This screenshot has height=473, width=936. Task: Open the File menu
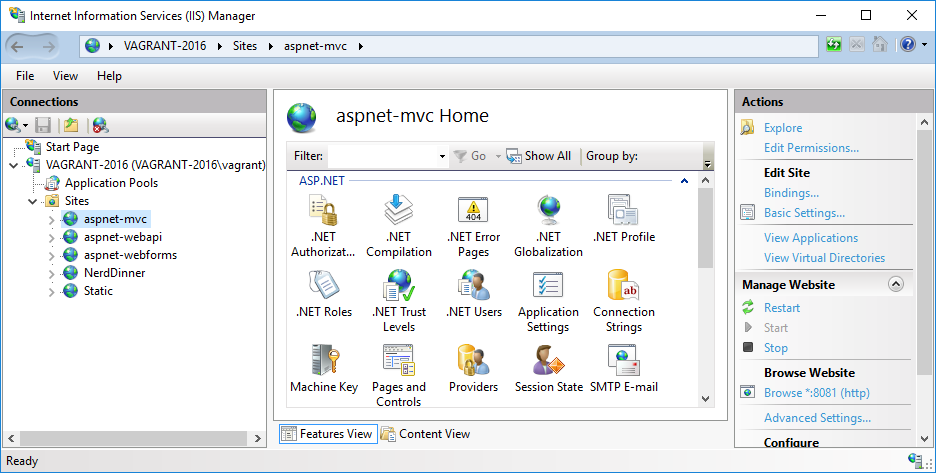click(x=25, y=76)
